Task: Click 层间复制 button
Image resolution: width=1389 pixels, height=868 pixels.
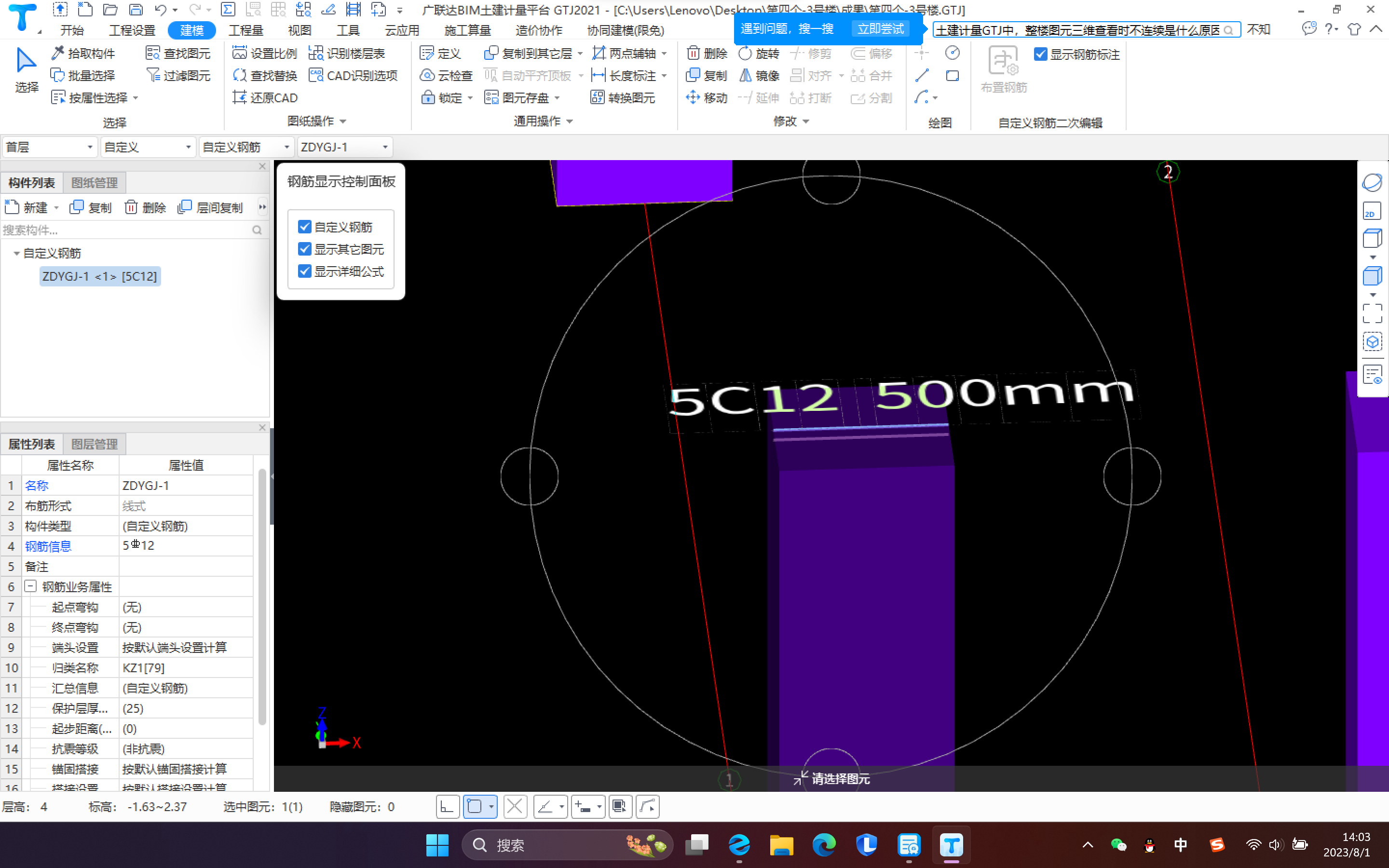Action: (211, 207)
